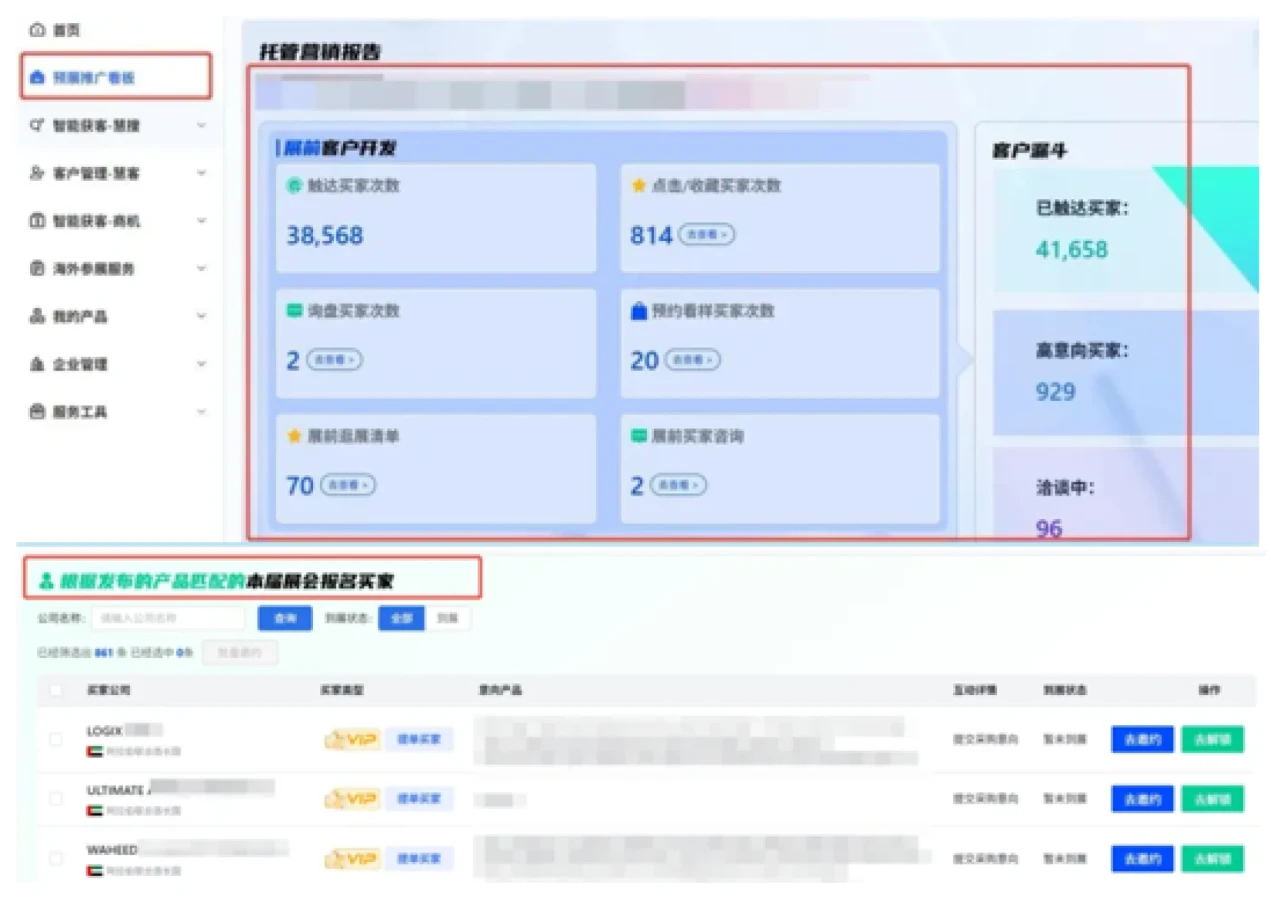Check the box next to LOGIX company row
This screenshot has height=899, width=1280.
[55, 739]
